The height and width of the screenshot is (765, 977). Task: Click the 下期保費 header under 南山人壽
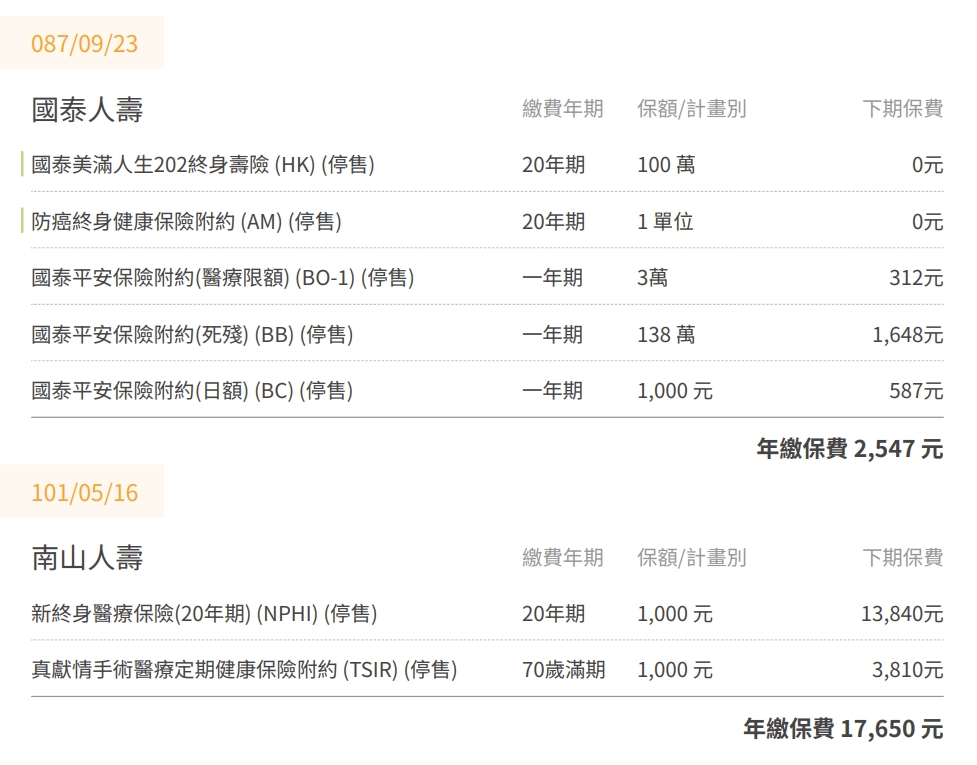point(903,558)
